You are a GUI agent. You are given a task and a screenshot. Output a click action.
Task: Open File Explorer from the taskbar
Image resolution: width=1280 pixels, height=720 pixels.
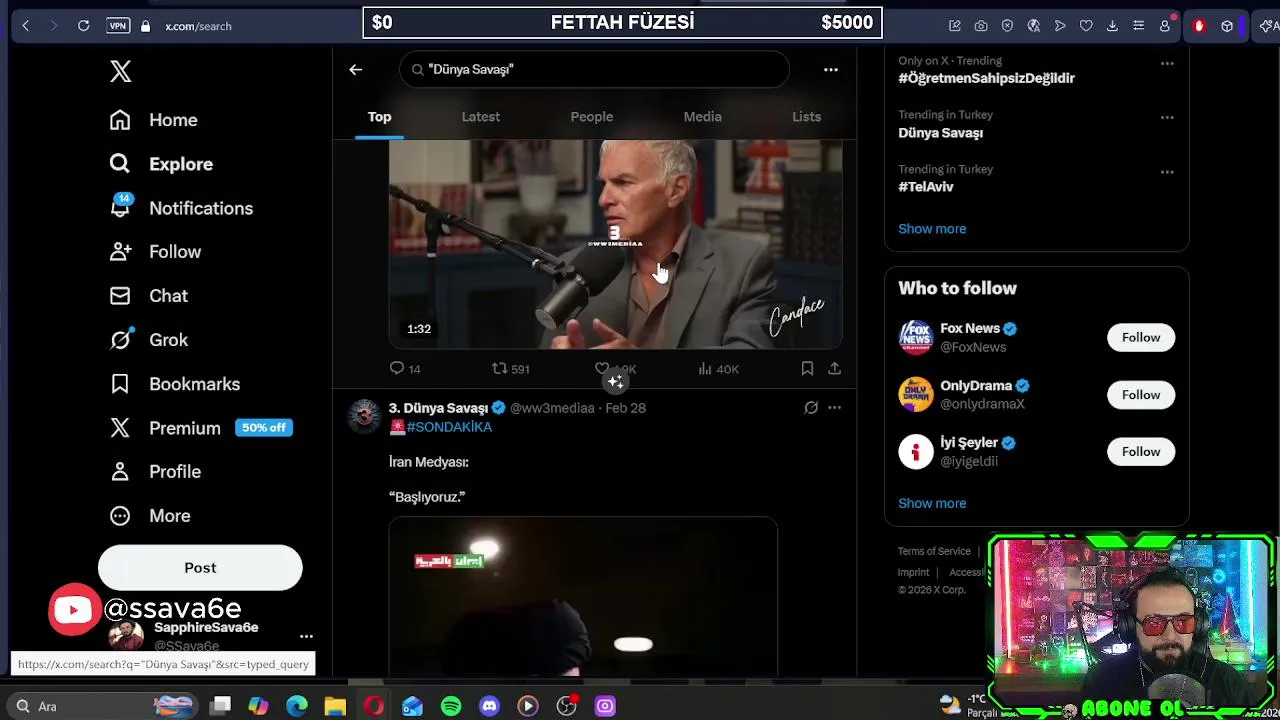pos(335,706)
